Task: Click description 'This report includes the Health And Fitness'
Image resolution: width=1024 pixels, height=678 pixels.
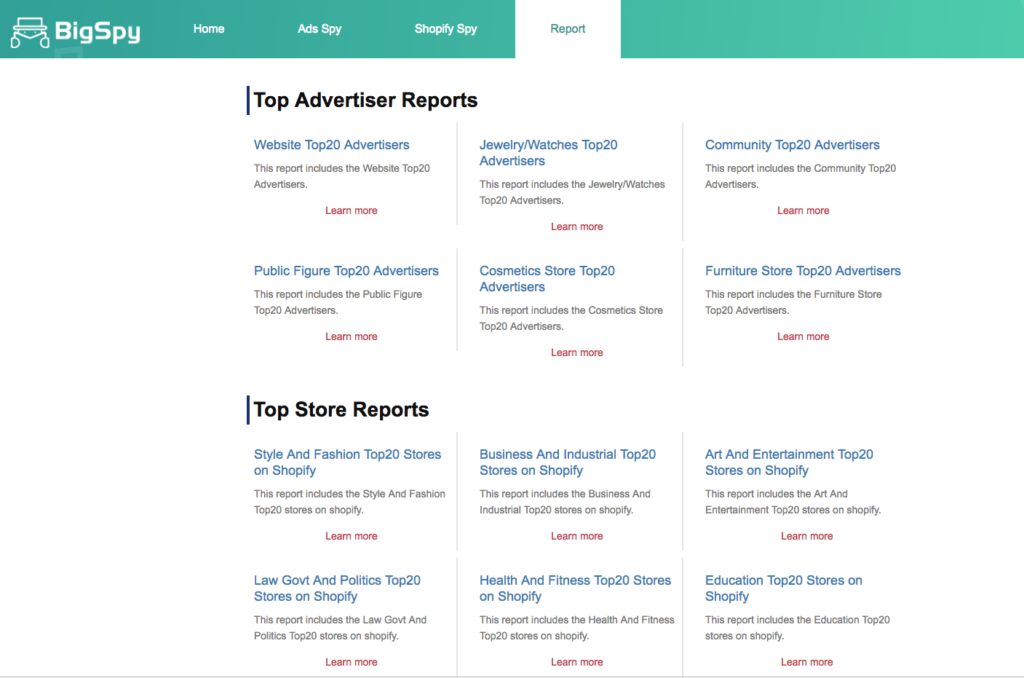Action: click(577, 628)
